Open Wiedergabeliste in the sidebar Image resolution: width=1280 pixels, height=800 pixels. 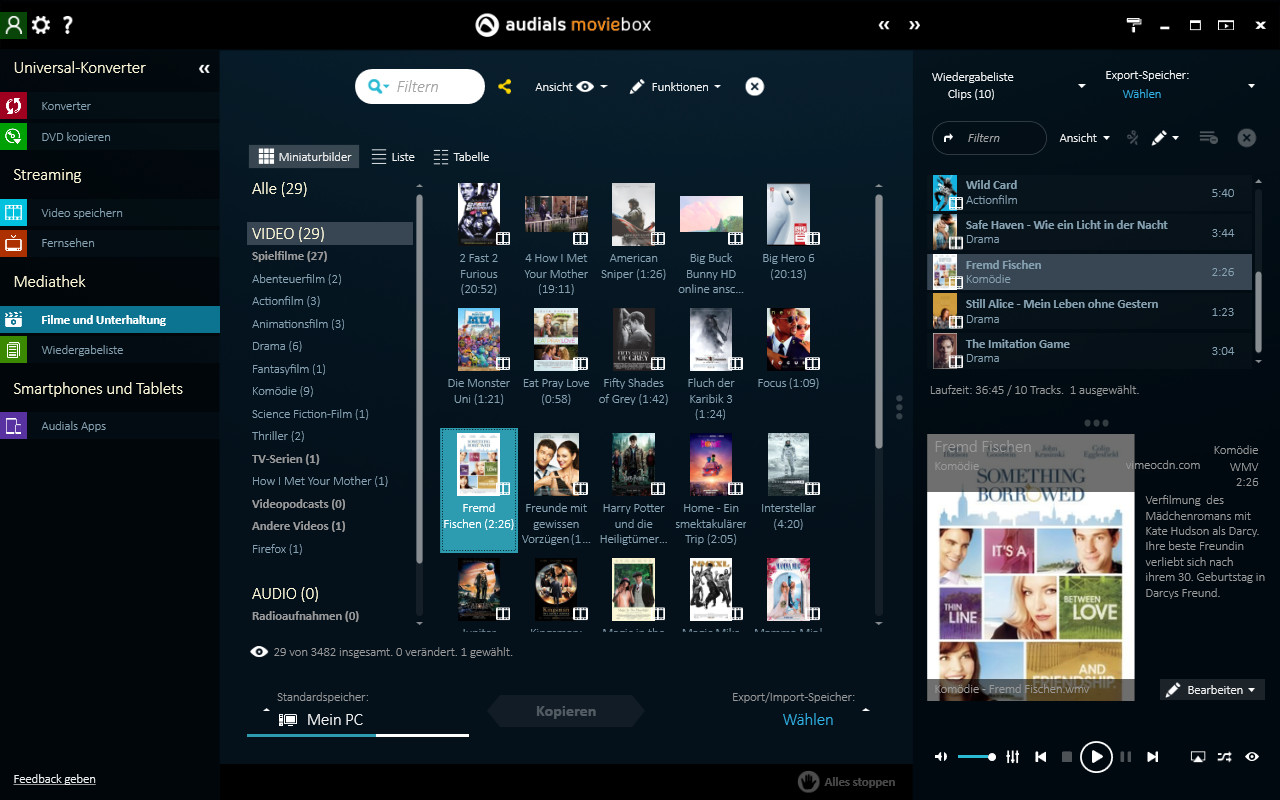pyautogui.click(x=110, y=350)
